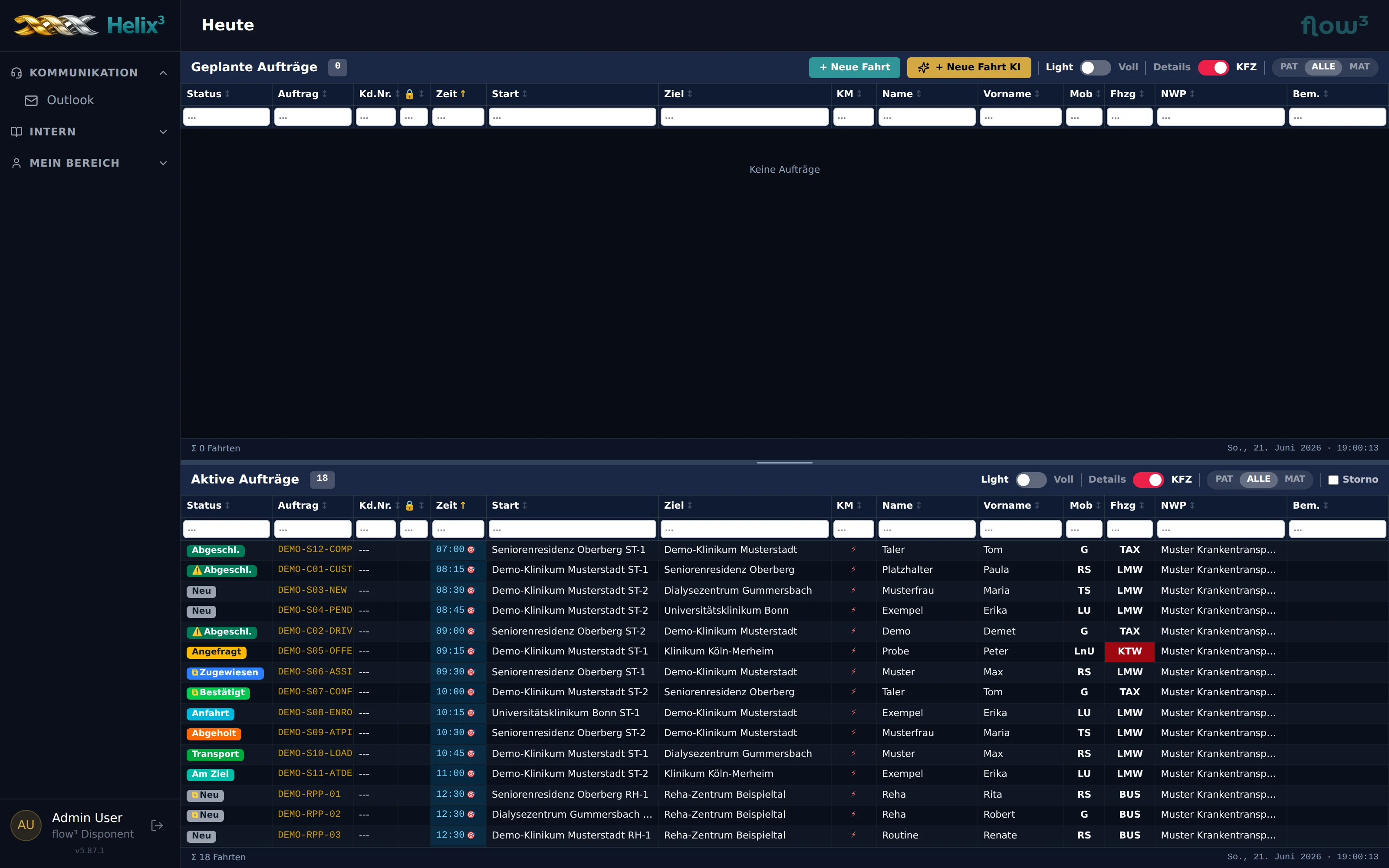The image size is (1389, 868).
Task: Click the + Neue Fahrt button
Action: [854, 67]
